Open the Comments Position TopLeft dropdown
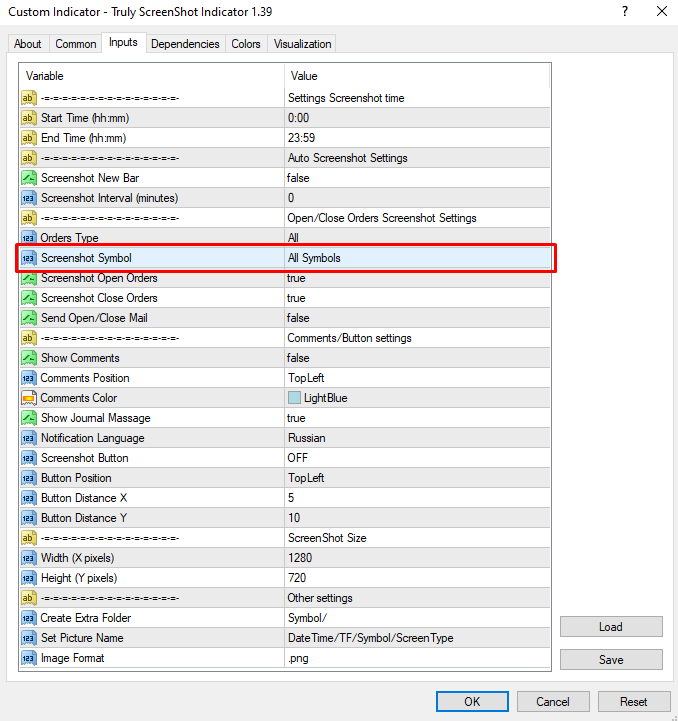678x721 pixels. [417, 378]
